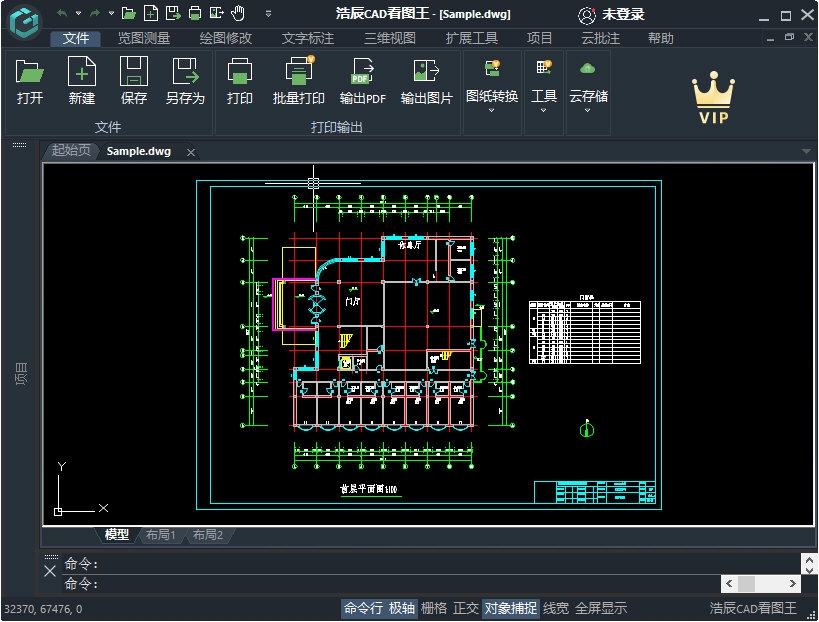The height and width of the screenshot is (622, 819).
Task: Open the undo history dropdown arrow
Action: coord(78,13)
